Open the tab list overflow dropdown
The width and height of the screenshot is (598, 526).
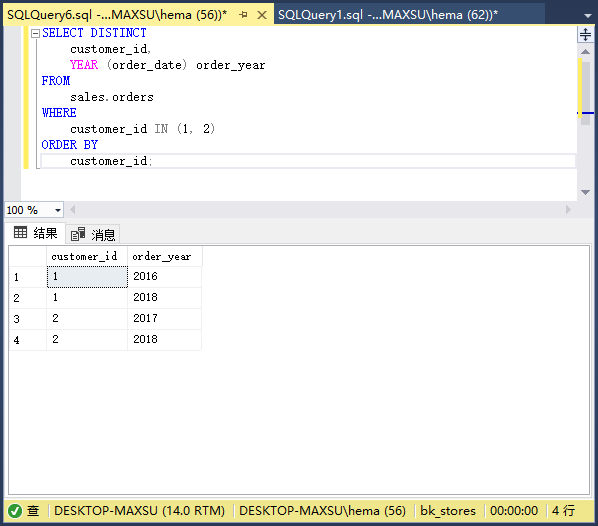click(588, 16)
